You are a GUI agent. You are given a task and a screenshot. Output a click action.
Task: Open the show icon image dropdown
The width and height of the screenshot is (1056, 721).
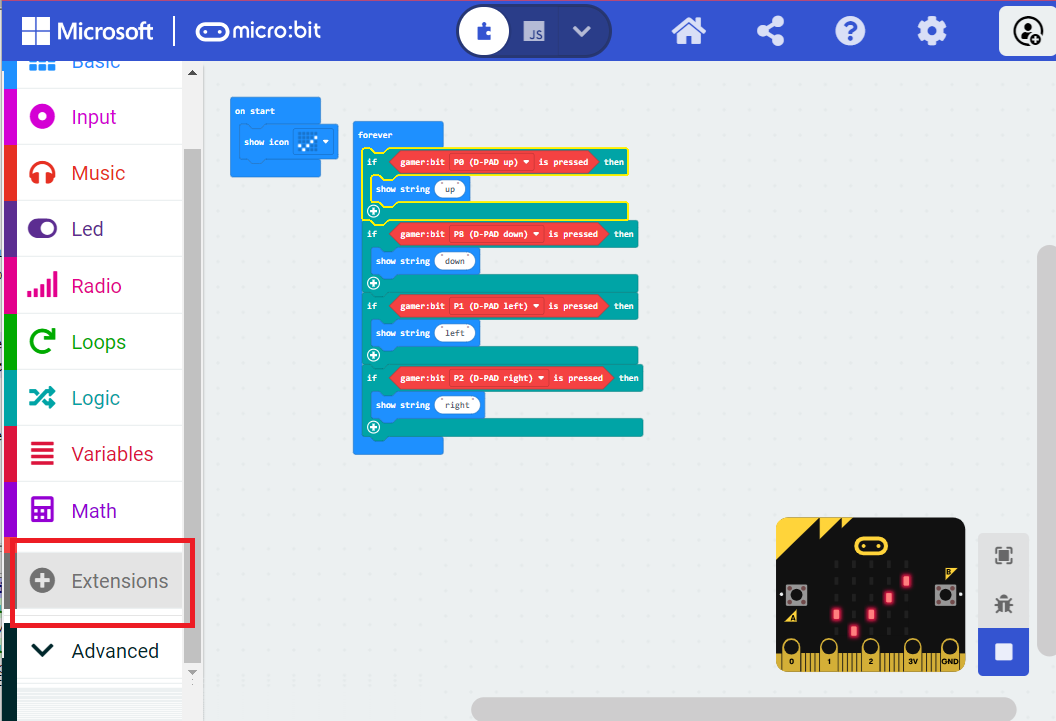326,142
